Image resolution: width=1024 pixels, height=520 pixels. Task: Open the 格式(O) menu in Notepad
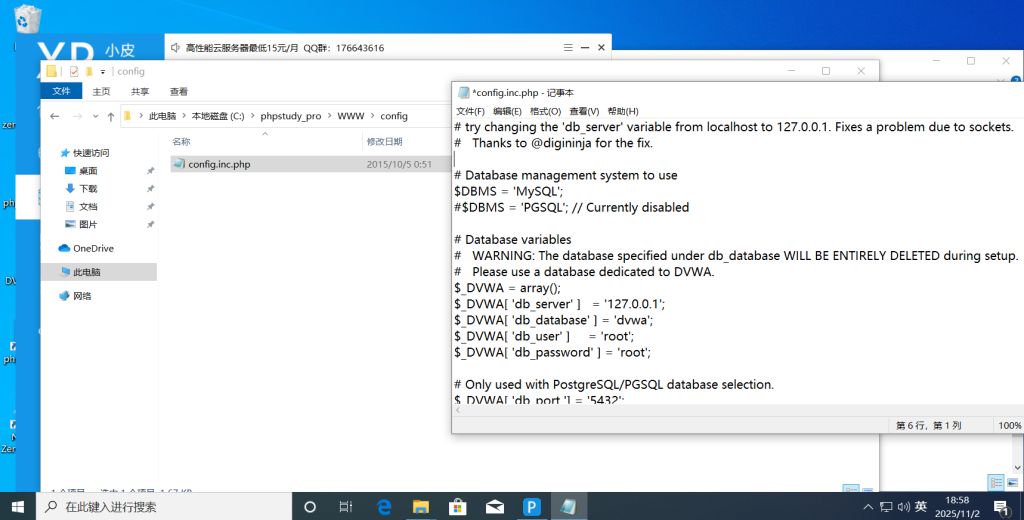click(x=545, y=111)
